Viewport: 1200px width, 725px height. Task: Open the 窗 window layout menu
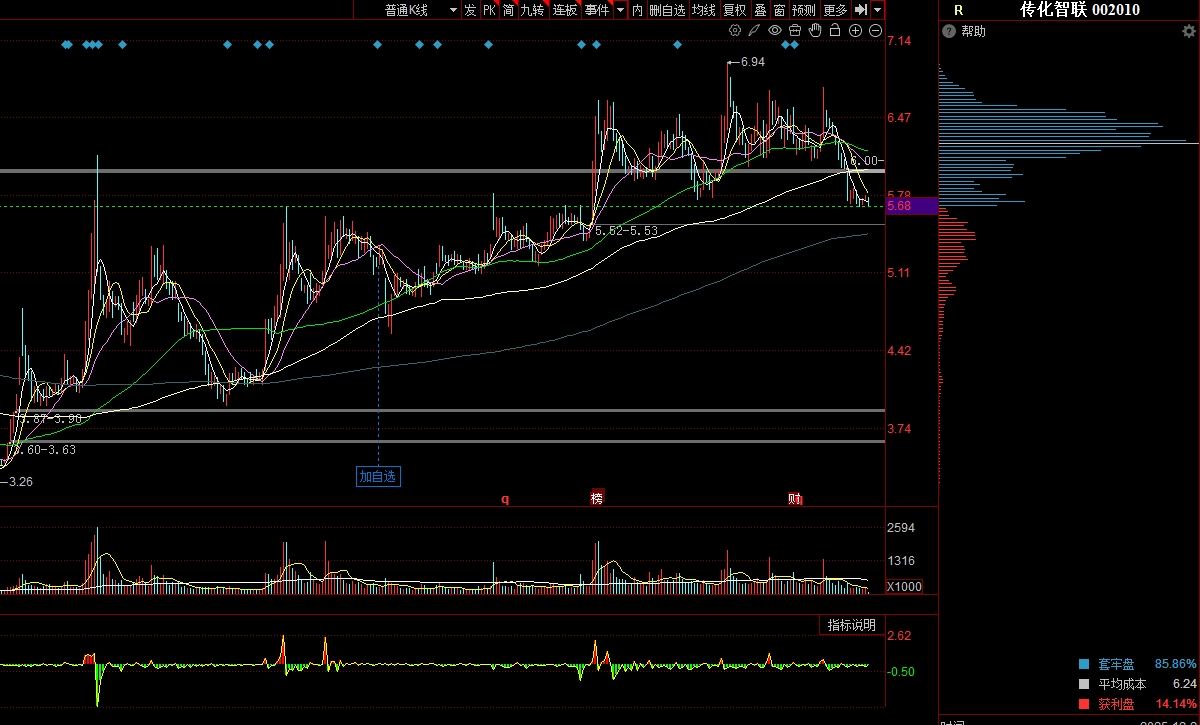coord(779,10)
